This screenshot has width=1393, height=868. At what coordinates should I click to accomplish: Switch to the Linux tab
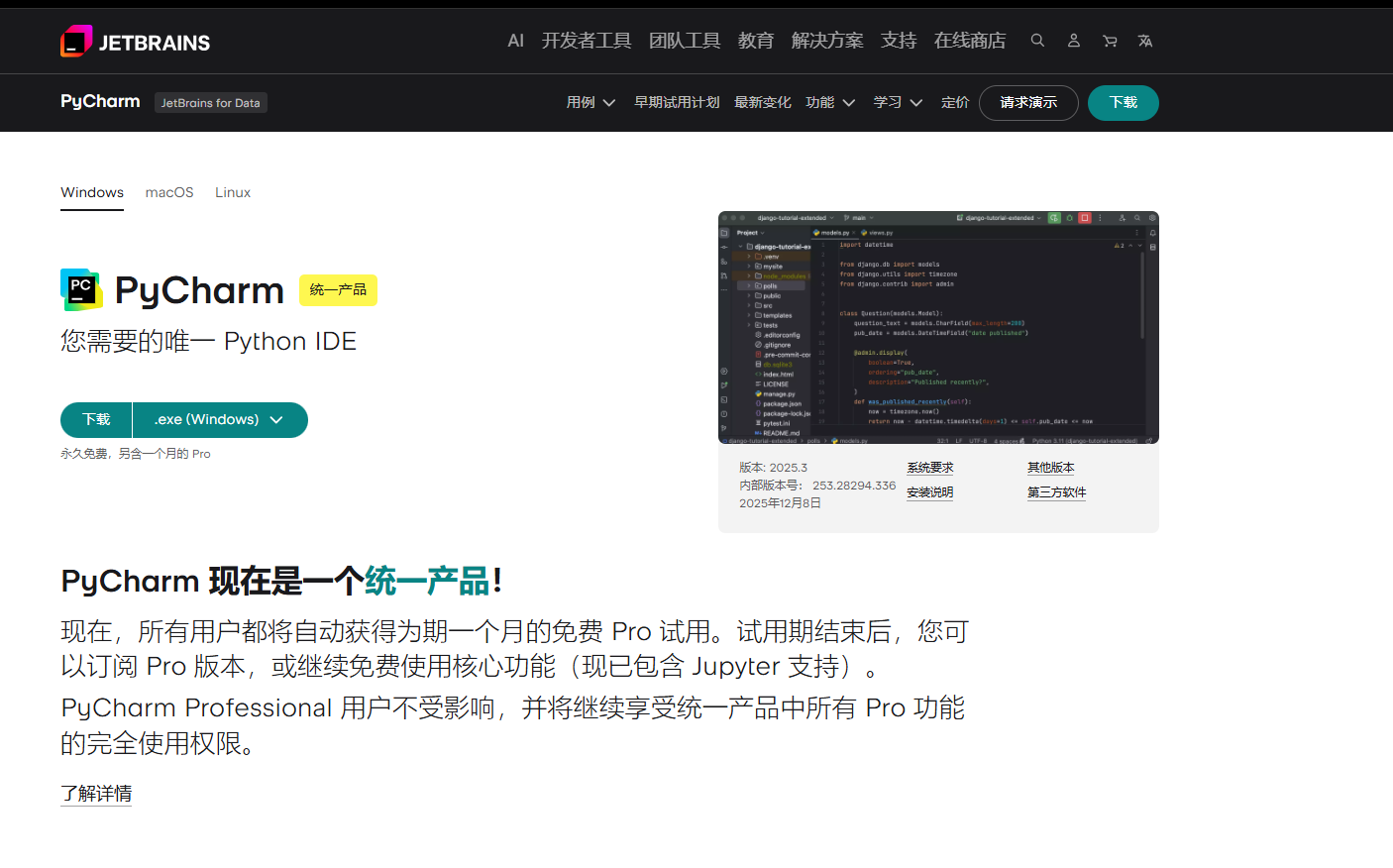pyautogui.click(x=233, y=192)
